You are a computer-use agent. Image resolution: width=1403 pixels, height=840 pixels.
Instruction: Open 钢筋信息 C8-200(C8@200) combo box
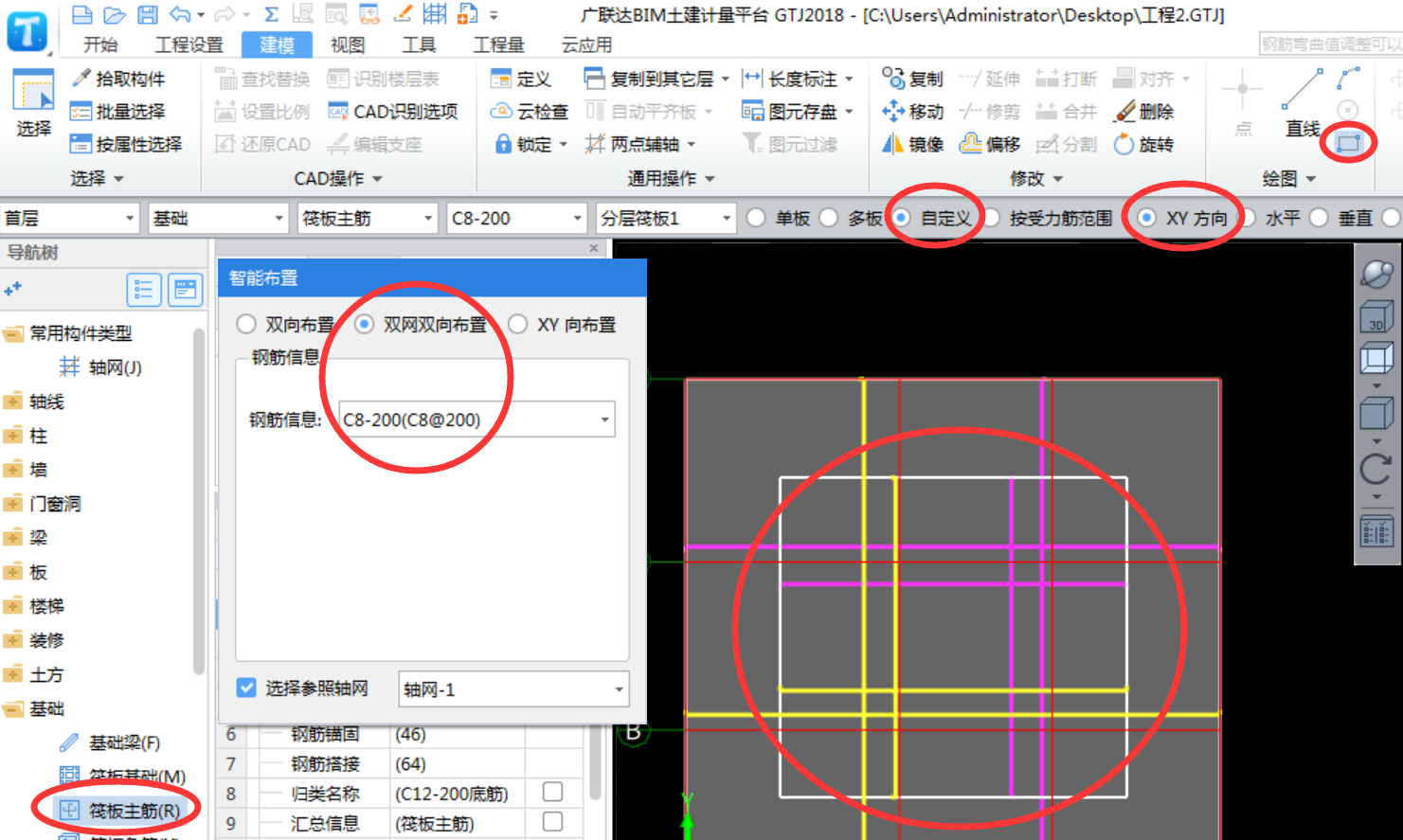point(477,420)
